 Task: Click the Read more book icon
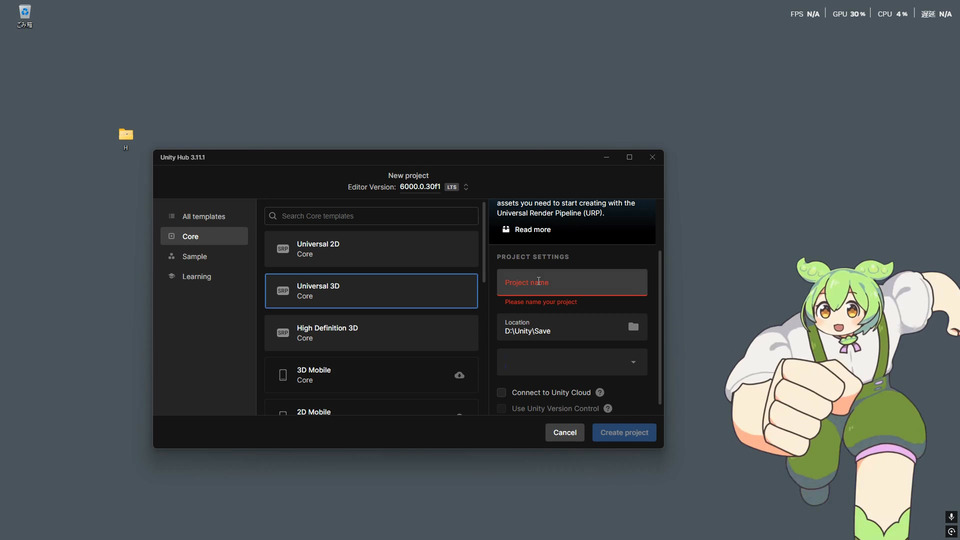[506, 230]
